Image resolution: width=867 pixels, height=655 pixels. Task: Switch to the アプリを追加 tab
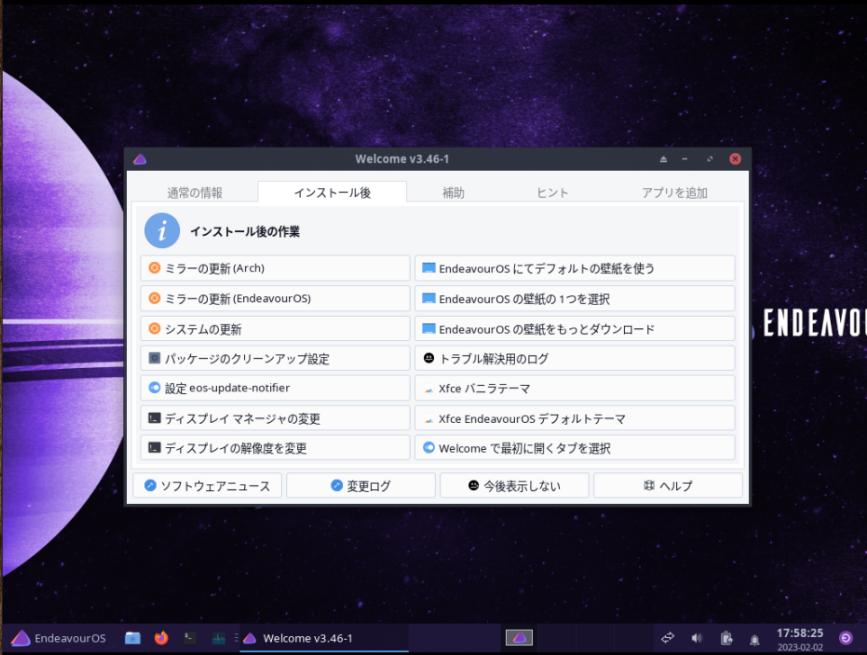(674, 192)
